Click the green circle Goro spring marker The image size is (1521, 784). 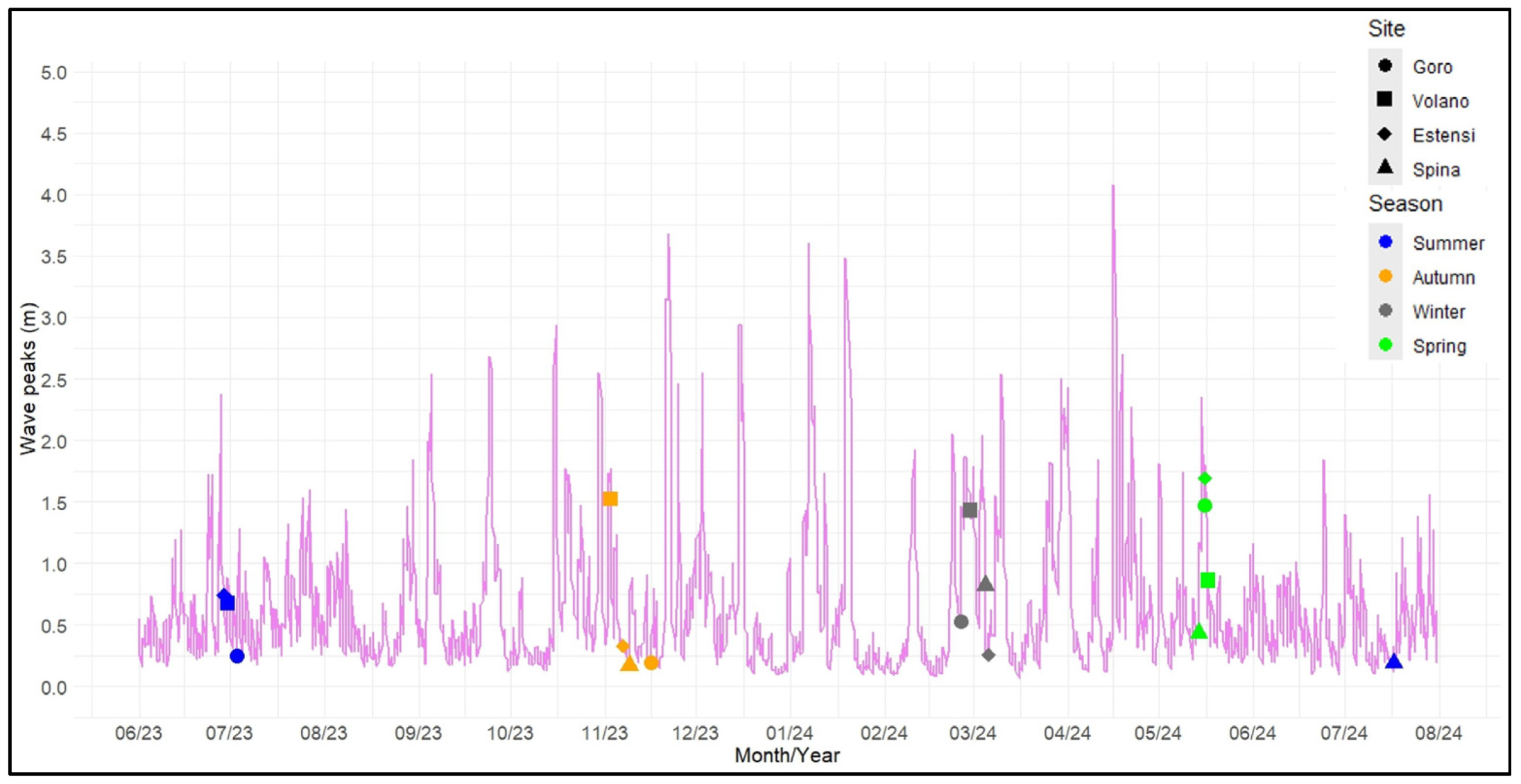(1205, 506)
